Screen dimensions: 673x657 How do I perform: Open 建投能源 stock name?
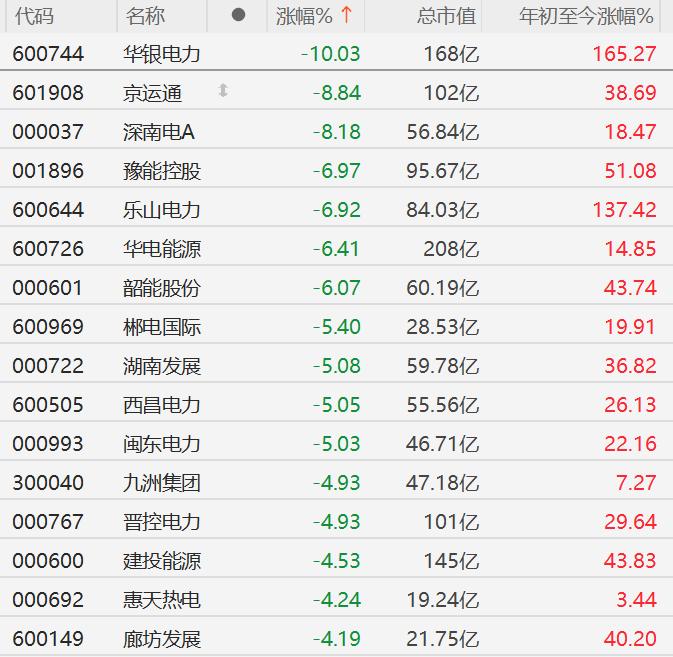click(x=161, y=561)
